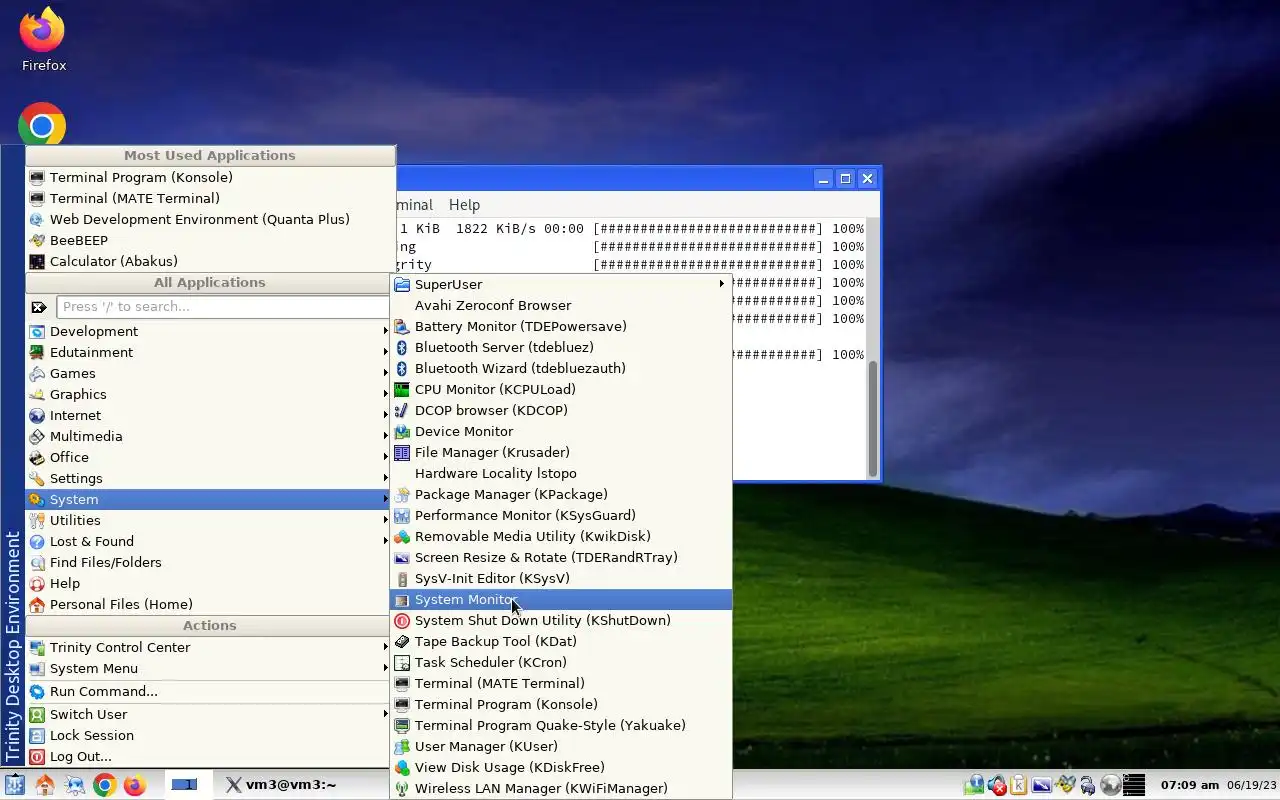
Task: Click Screen Resize & Rotate icon
Action: (x=402, y=557)
